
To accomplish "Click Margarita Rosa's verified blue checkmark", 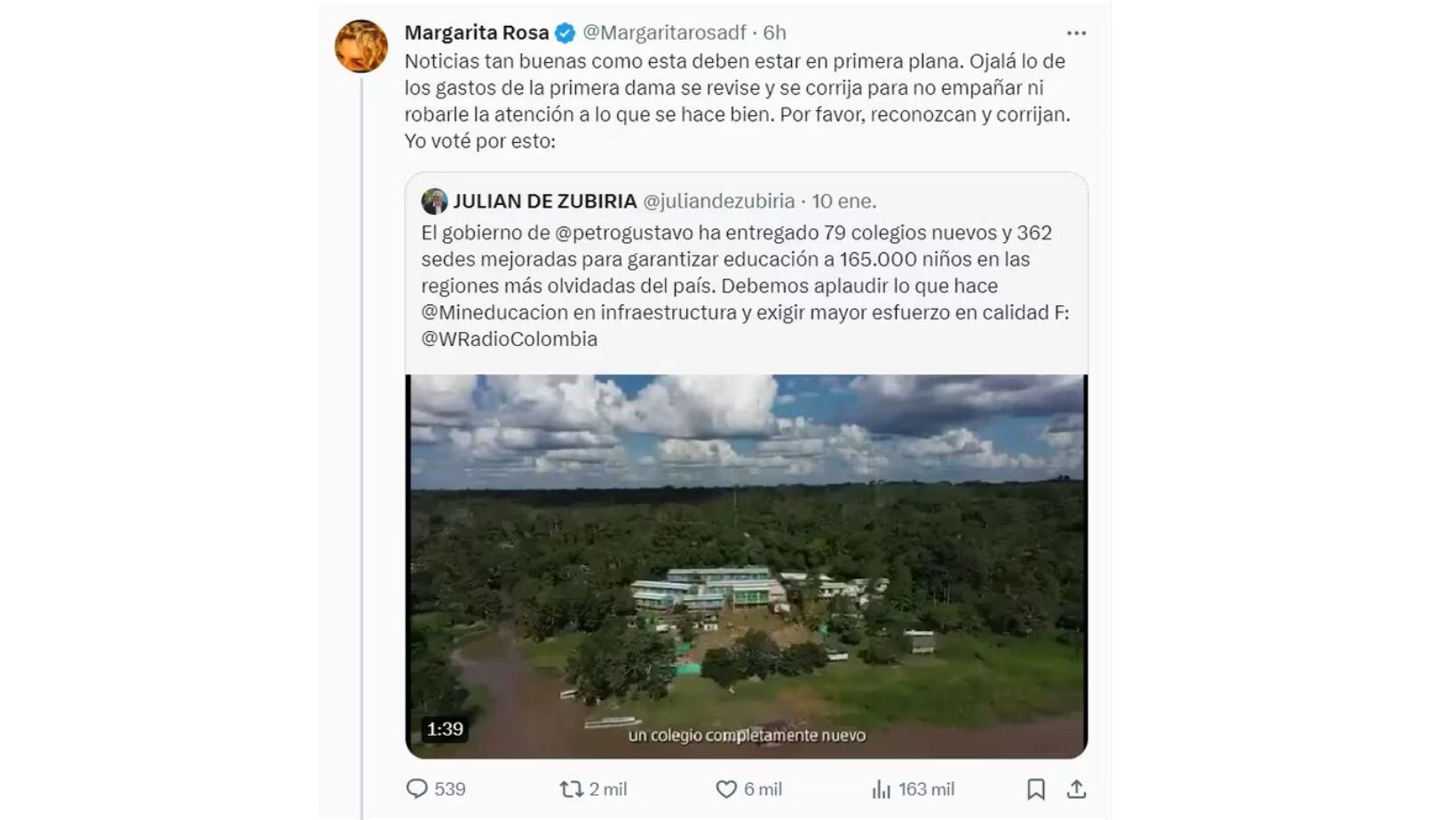I will pyautogui.click(x=563, y=32).
